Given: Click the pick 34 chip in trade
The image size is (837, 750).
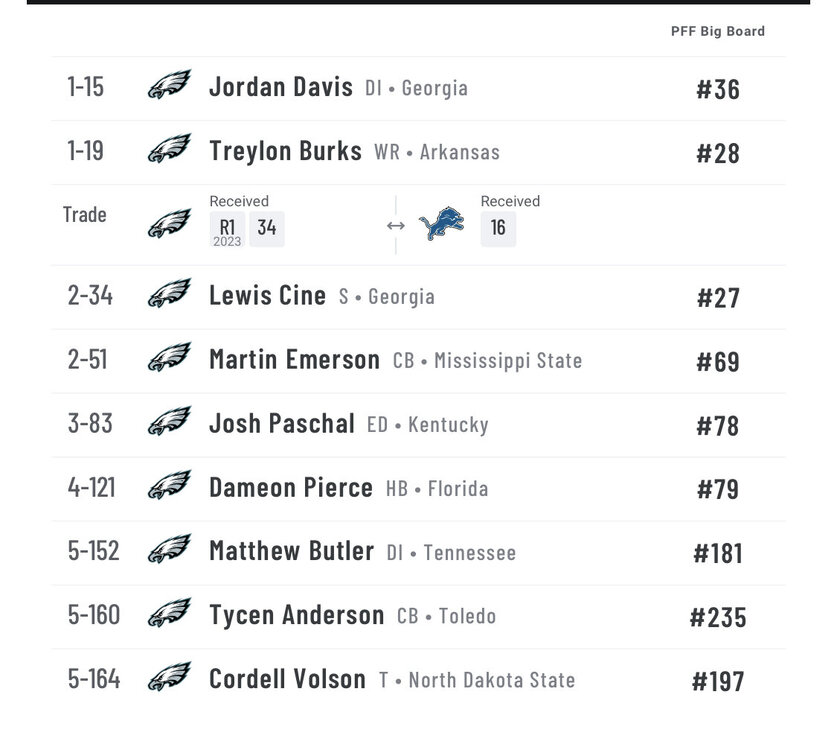Looking at the screenshot, I should coord(267,228).
